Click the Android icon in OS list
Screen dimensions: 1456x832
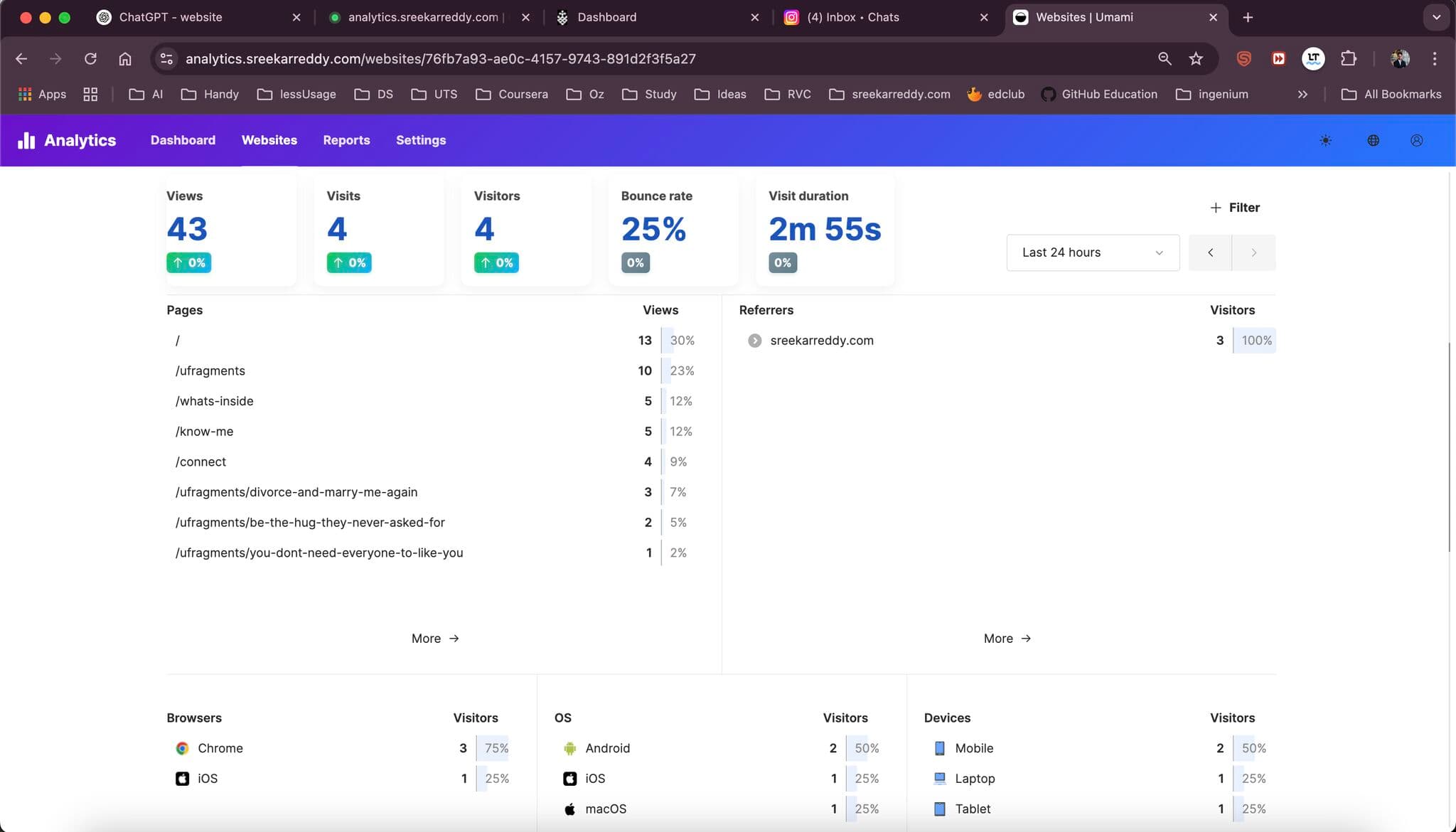pos(569,748)
